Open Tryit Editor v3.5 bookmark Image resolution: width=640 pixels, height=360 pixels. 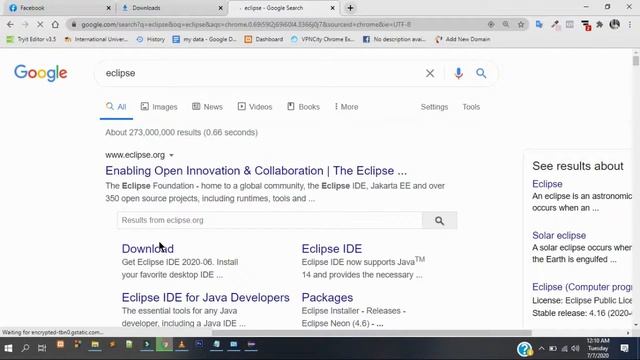pos(31,40)
